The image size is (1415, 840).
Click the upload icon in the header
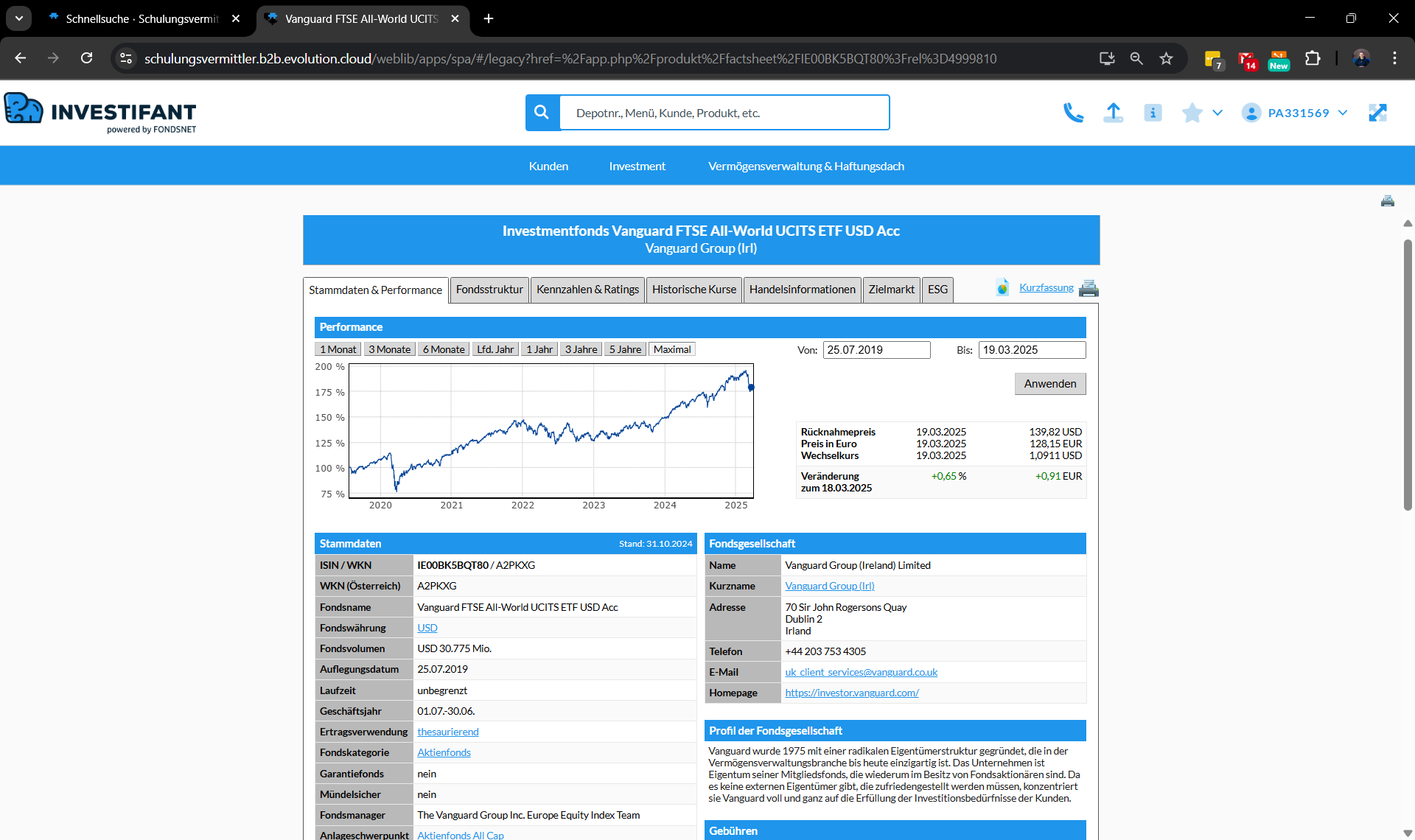click(x=1114, y=112)
